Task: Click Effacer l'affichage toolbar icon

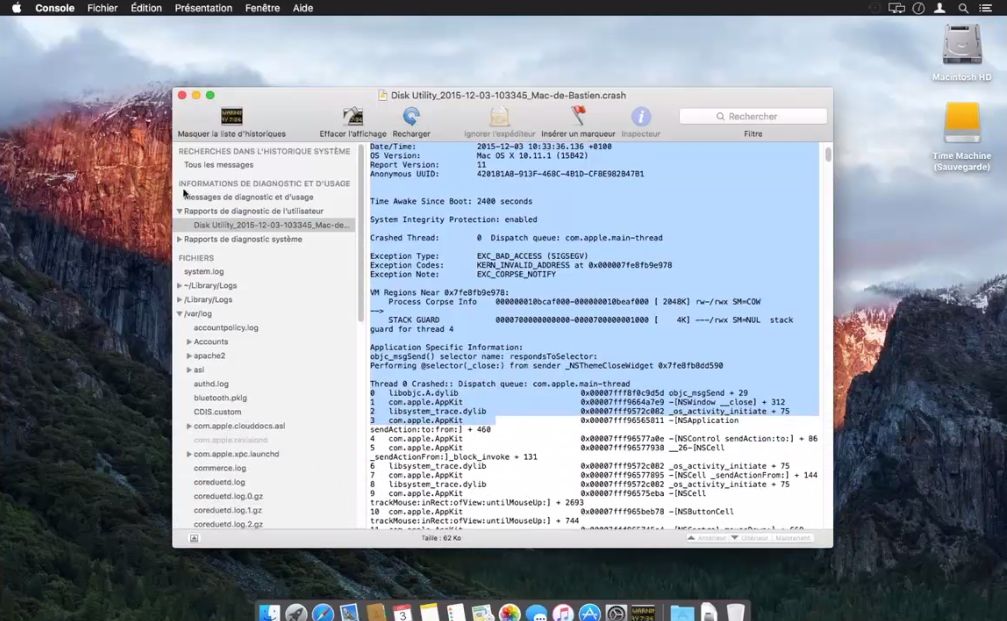Action: [x=353, y=116]
